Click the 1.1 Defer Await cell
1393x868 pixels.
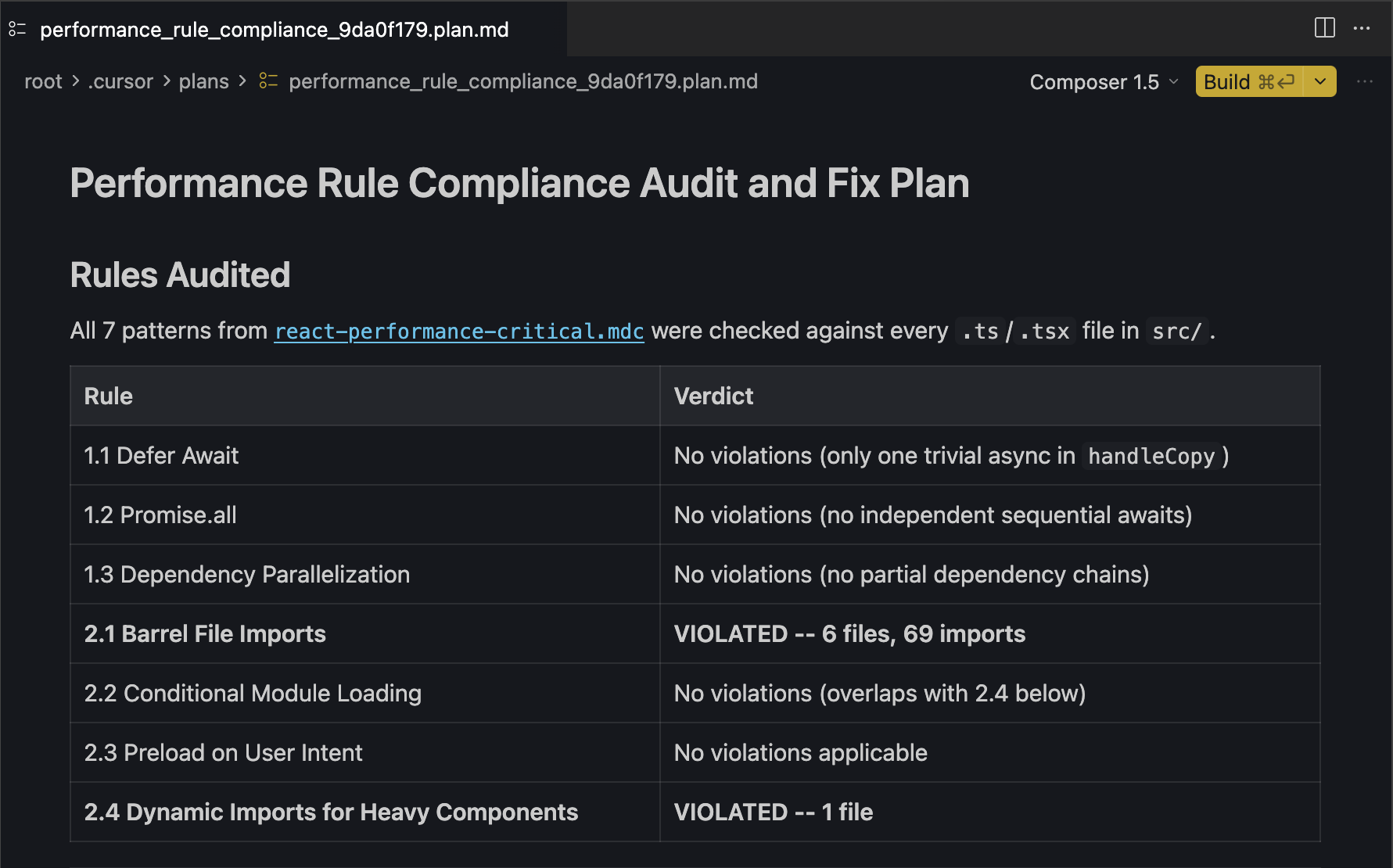(x=364, y=455)
